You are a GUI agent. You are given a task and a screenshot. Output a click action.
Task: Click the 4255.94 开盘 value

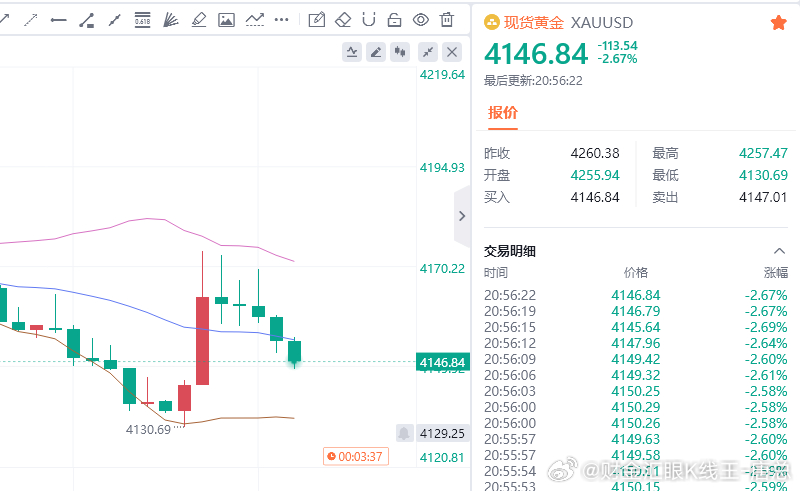pos(595,175)
